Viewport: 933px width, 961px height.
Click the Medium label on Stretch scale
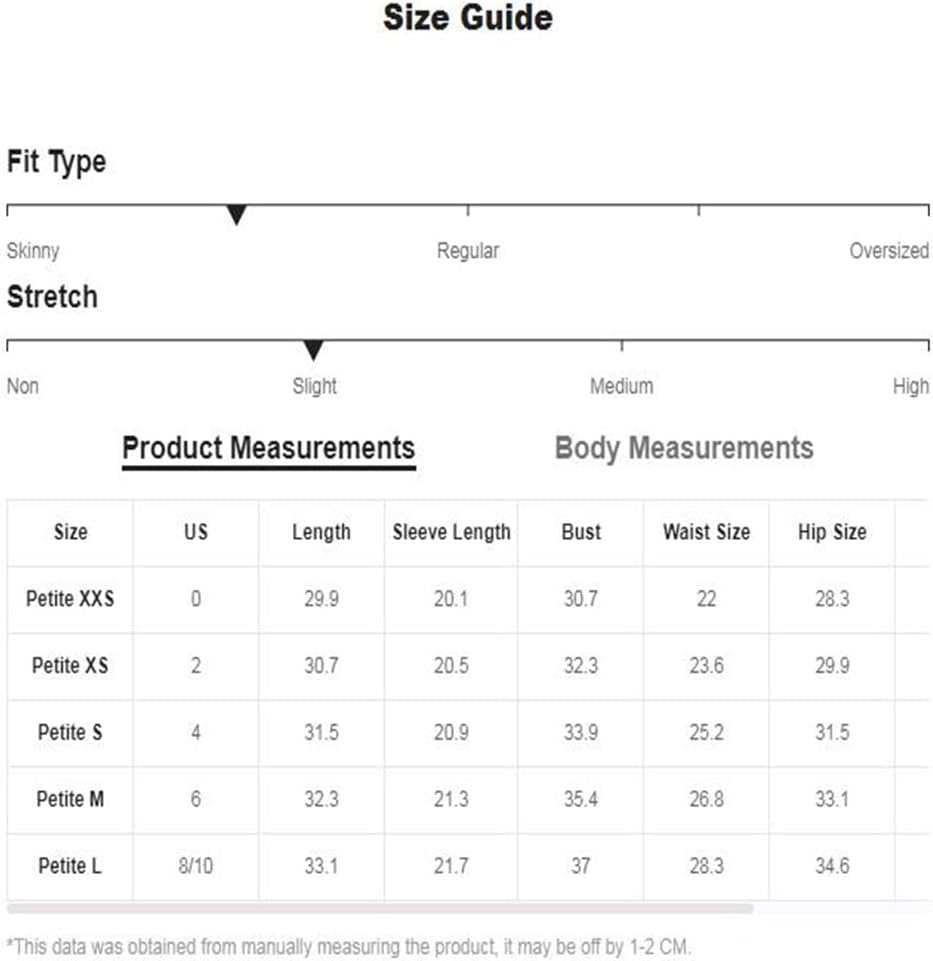coord(622,386)
